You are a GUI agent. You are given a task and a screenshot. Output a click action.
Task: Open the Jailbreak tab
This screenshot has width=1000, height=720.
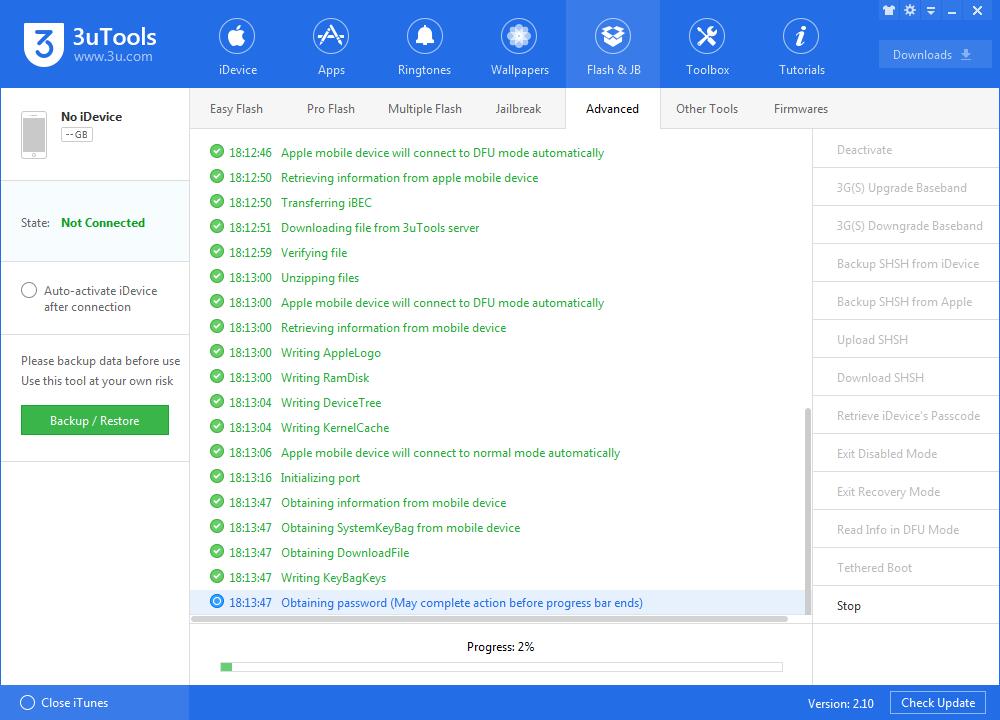[x=518, y=109]
